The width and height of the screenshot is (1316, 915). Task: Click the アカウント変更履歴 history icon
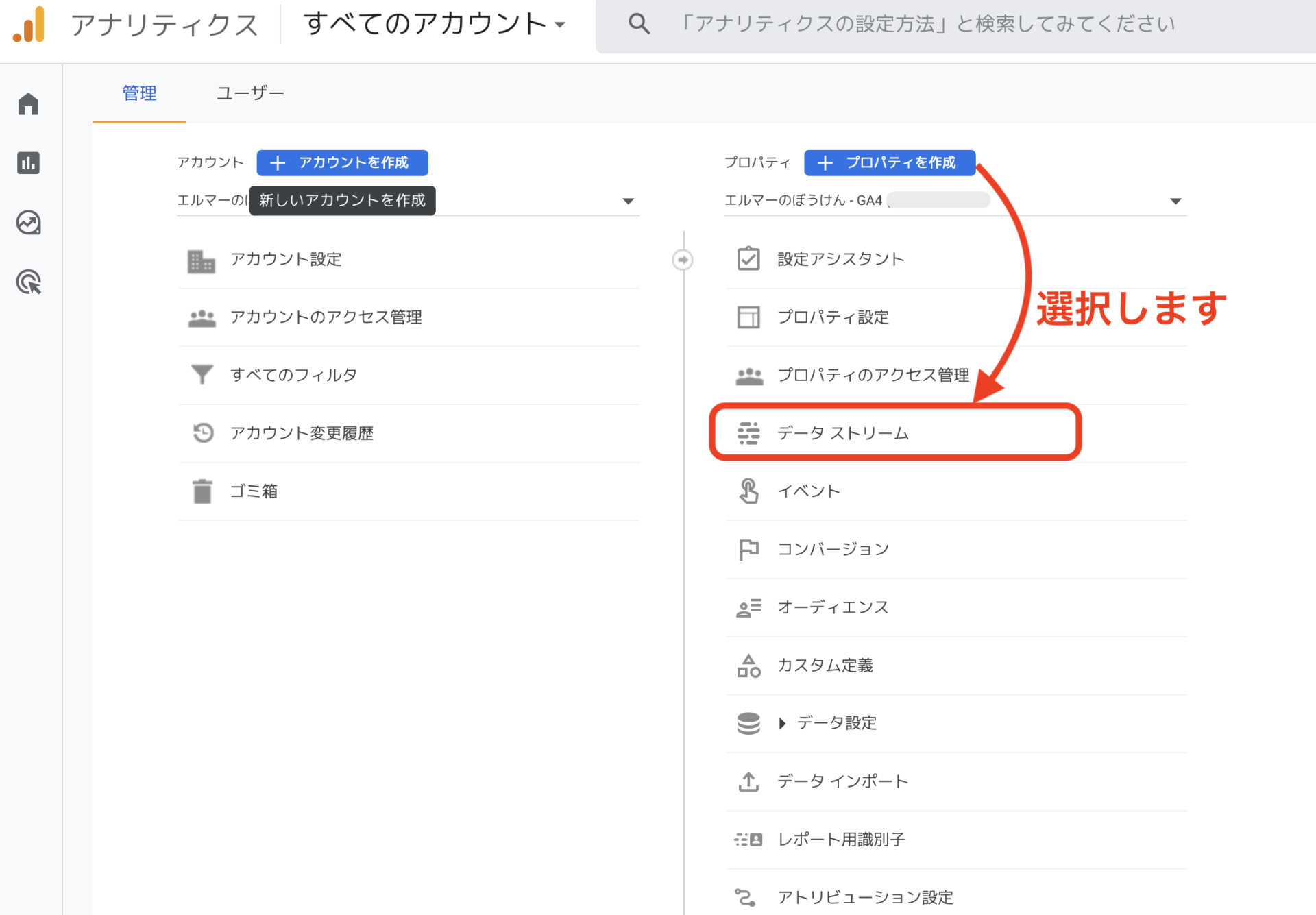pos(203,432)
